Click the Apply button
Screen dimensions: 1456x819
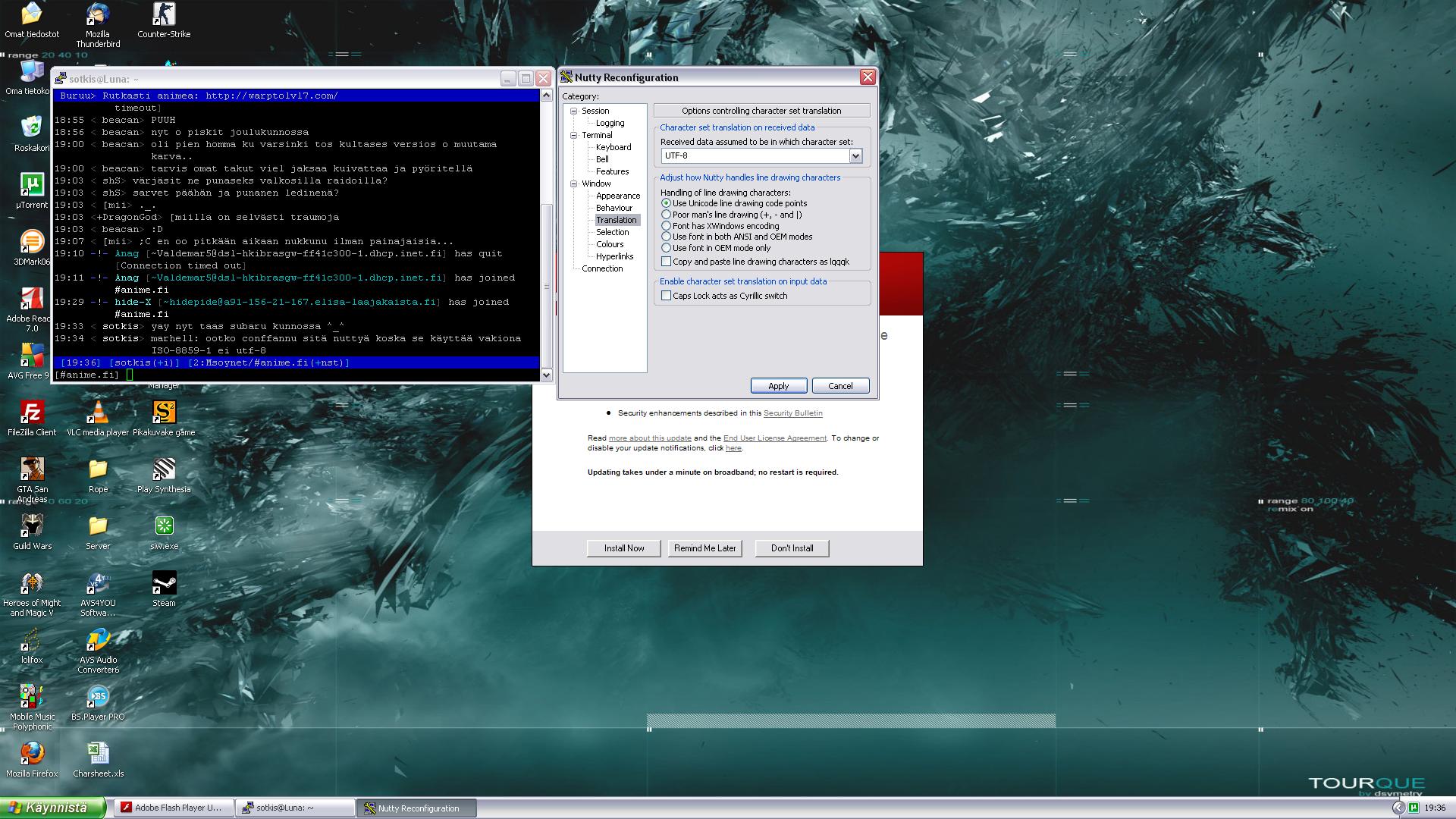778,386
